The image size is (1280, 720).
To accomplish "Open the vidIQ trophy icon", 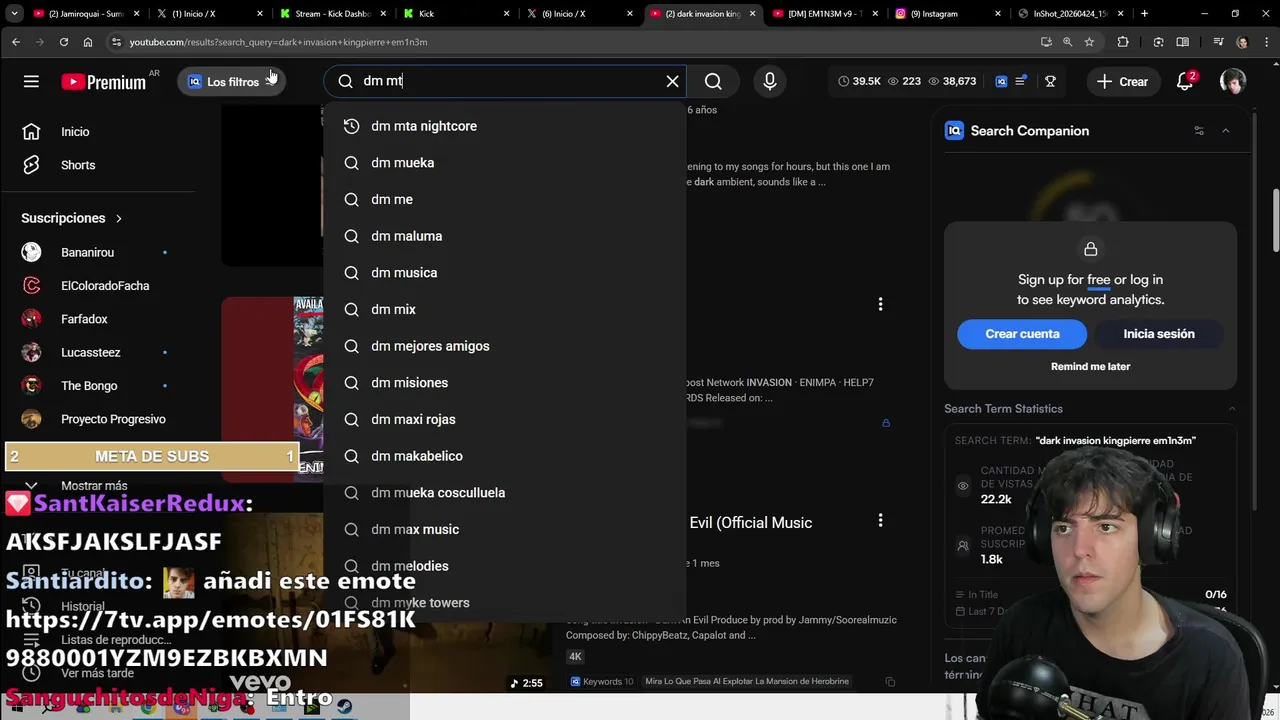I will (x=1050, y=81).
